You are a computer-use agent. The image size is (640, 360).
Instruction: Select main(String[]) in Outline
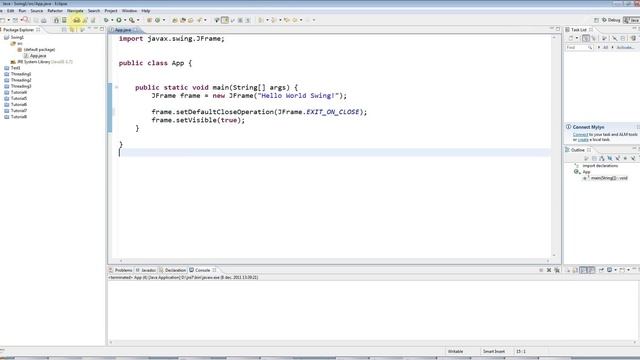[x=605, y=178]
